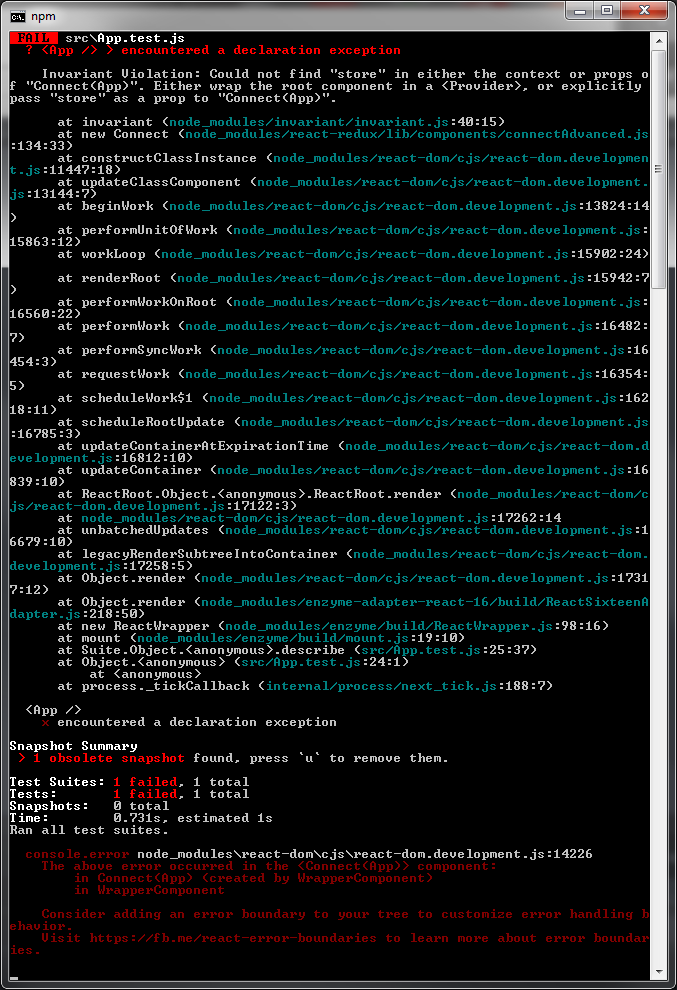Click the 'at updateContainerAtExpirationTime' stack line
The width and height of the screenshot is (677, 990).
click(x=329, y=451)
